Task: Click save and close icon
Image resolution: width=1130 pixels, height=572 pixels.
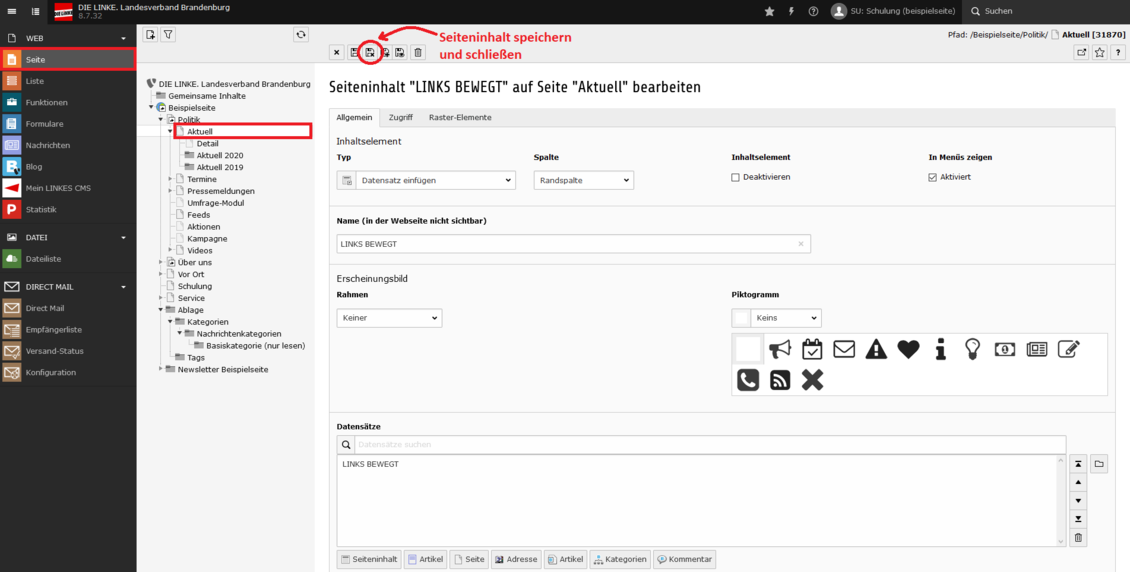Action: [370, 52]
